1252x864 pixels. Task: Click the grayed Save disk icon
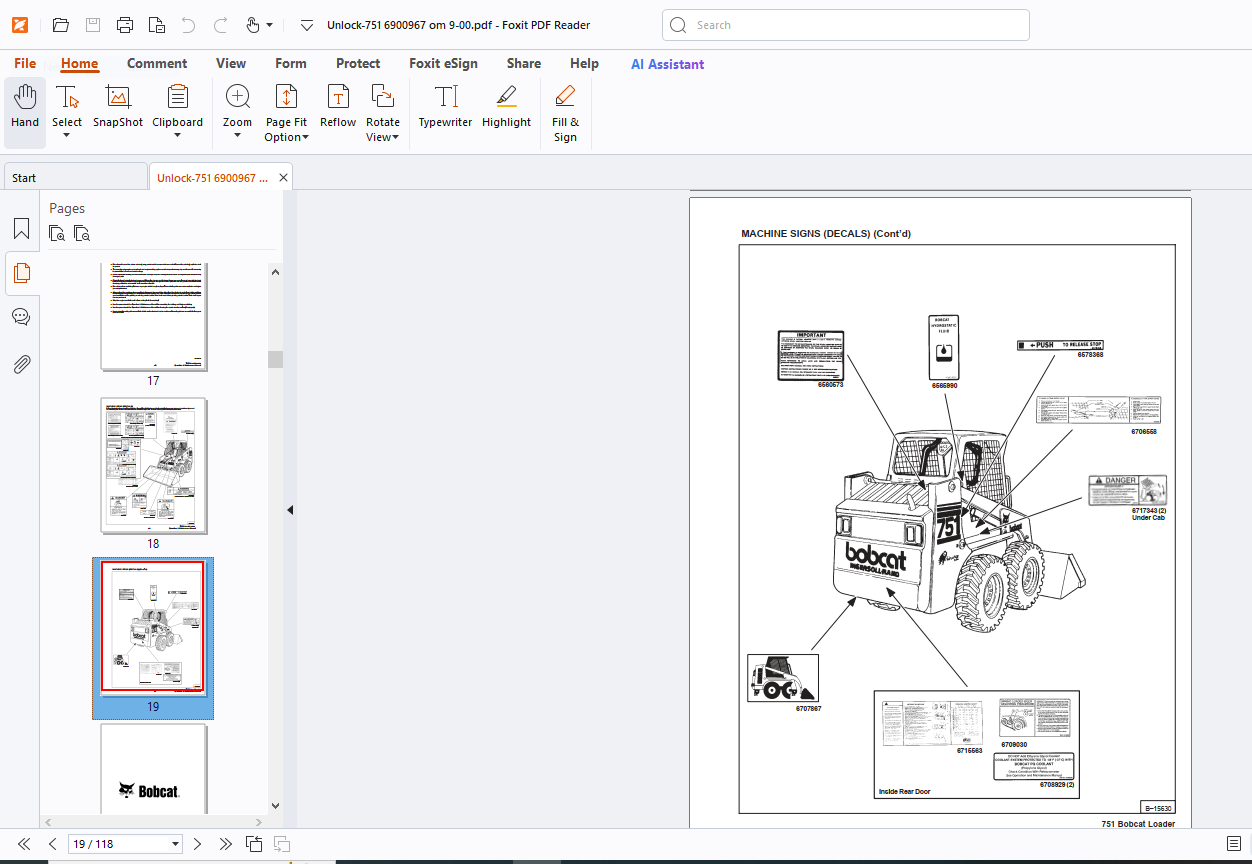pos(92,25)
